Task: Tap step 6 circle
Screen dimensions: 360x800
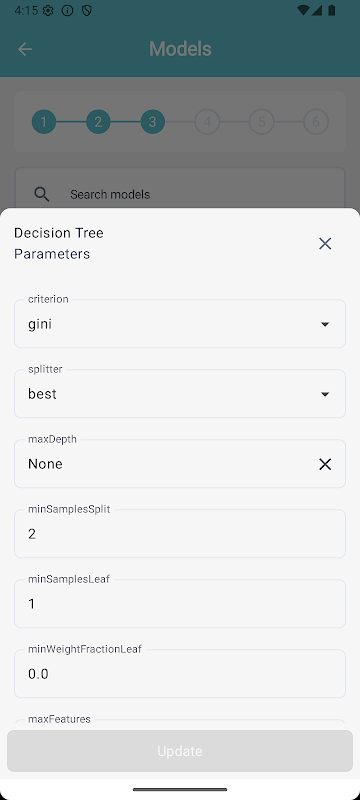Action: click(316, 122)
